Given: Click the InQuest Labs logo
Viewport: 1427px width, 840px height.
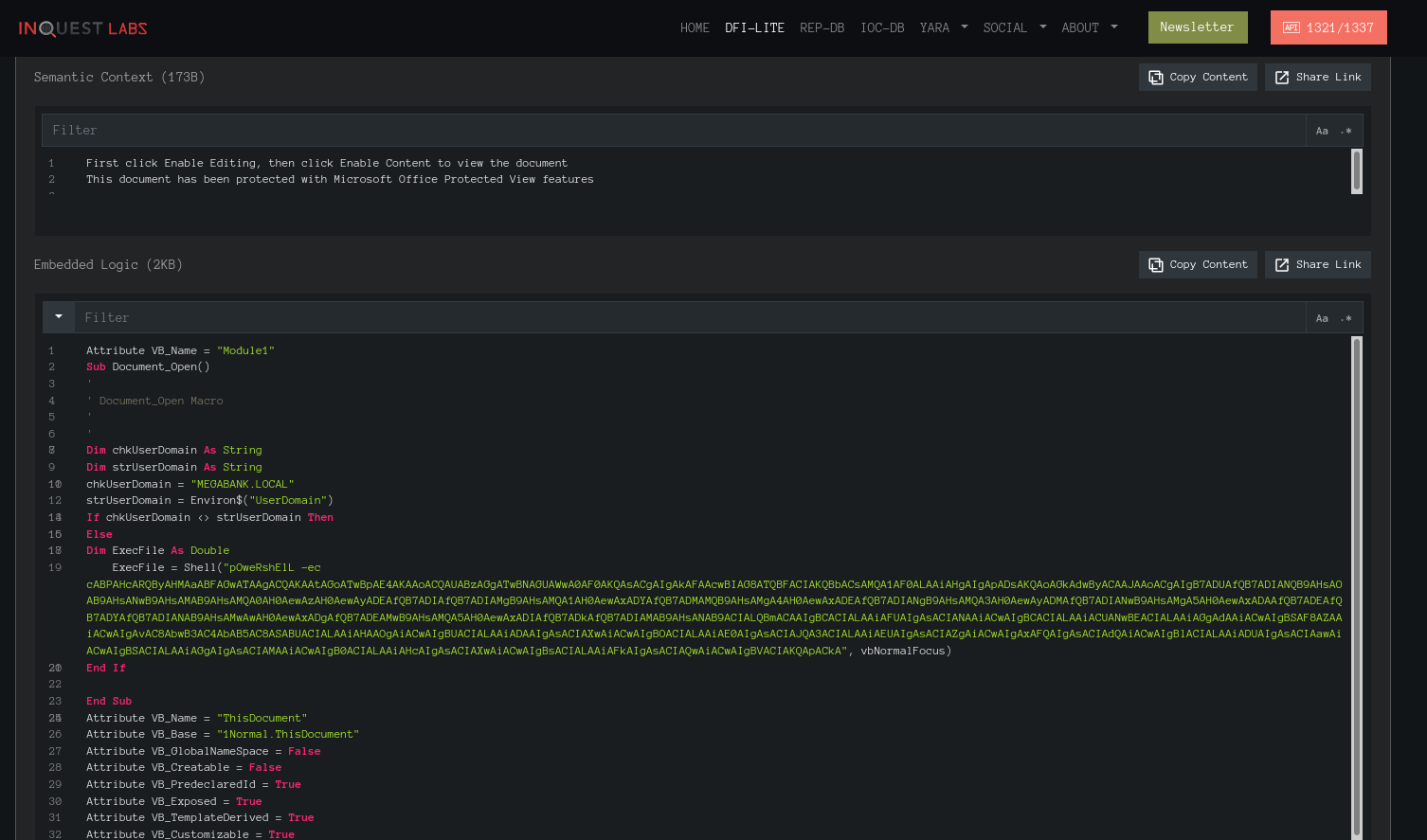Looking at the screenshot, I should (x=83, y=28).
